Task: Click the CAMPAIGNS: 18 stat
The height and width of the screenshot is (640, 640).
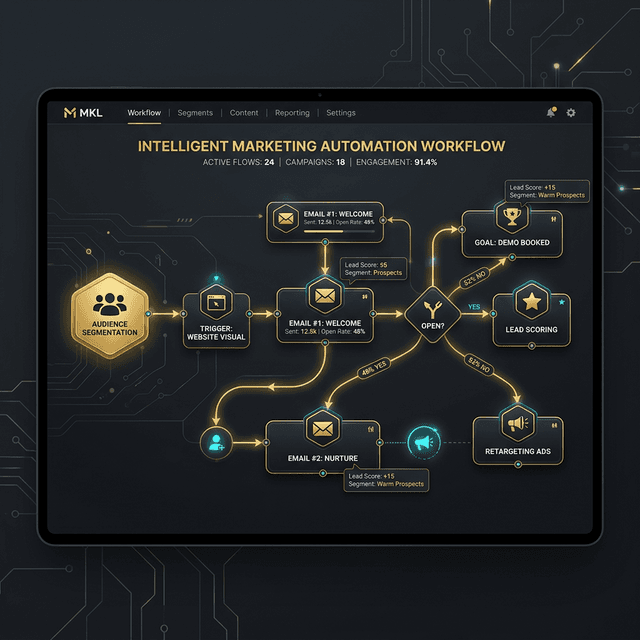Action: (315, 162)
